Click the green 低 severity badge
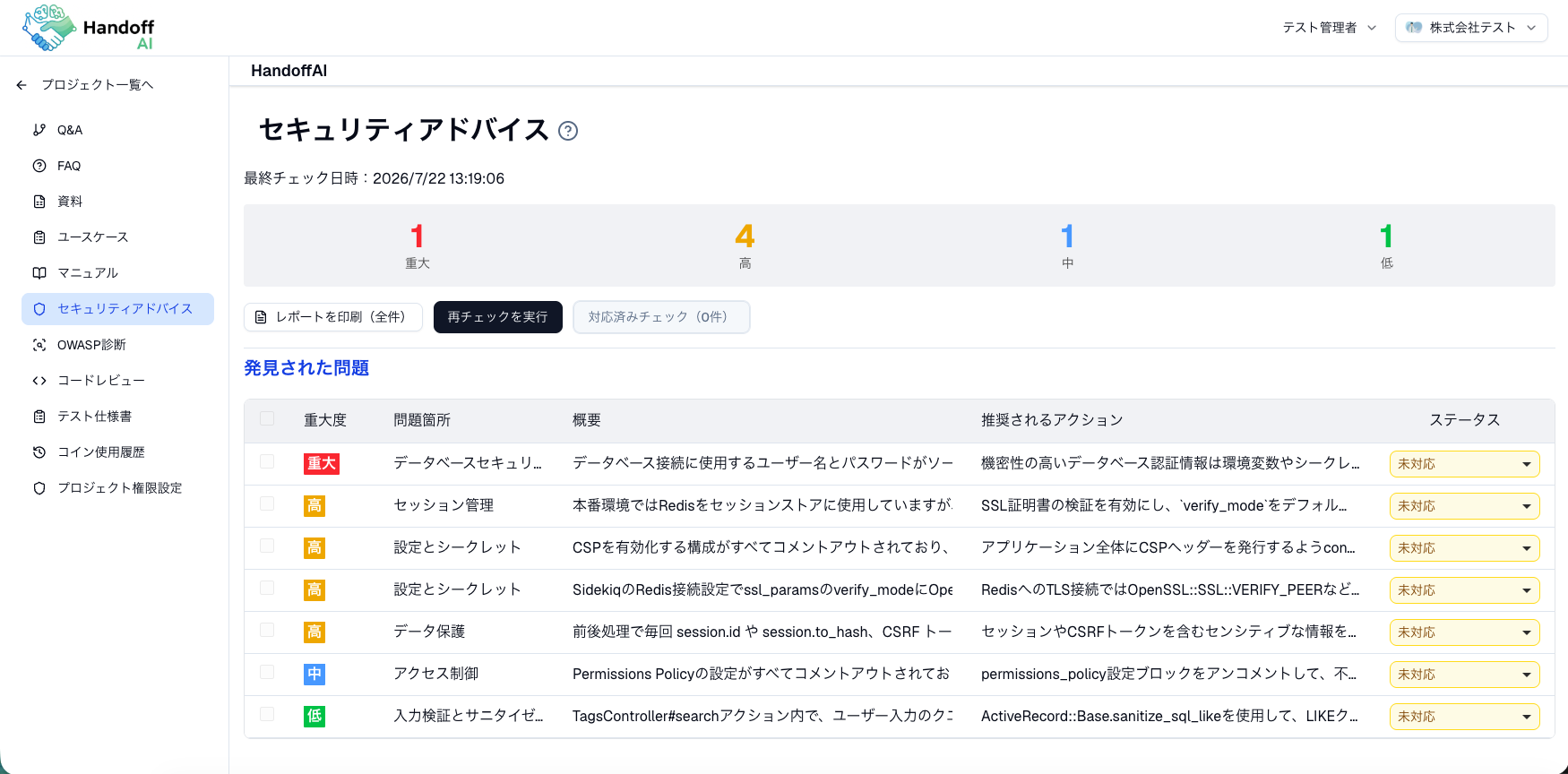1568x774 pixels. click(x=314, y=717)
